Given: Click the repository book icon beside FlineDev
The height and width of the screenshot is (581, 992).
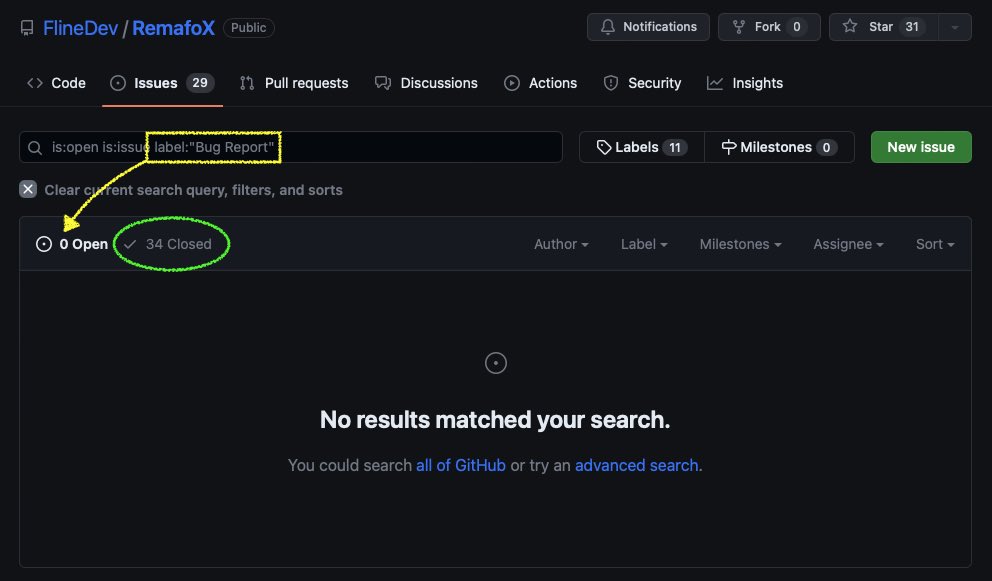Looking at the screenshot, I should (27, 28).
